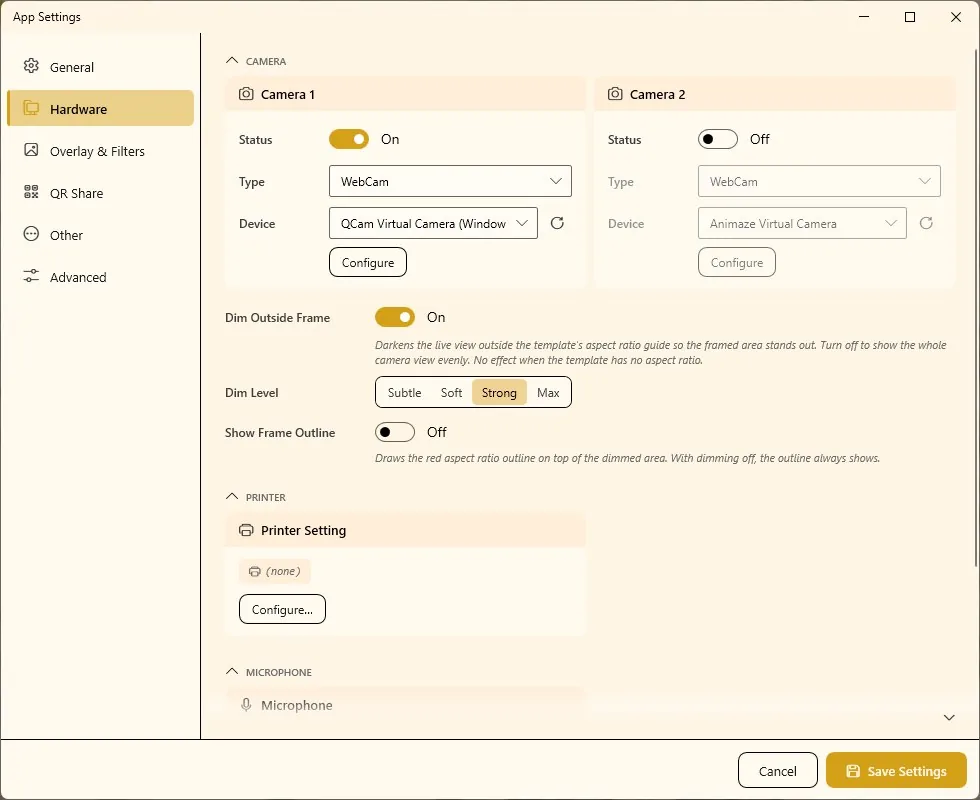
Task: Click the Overlay & Filters image icon
Action: point(31,150)
